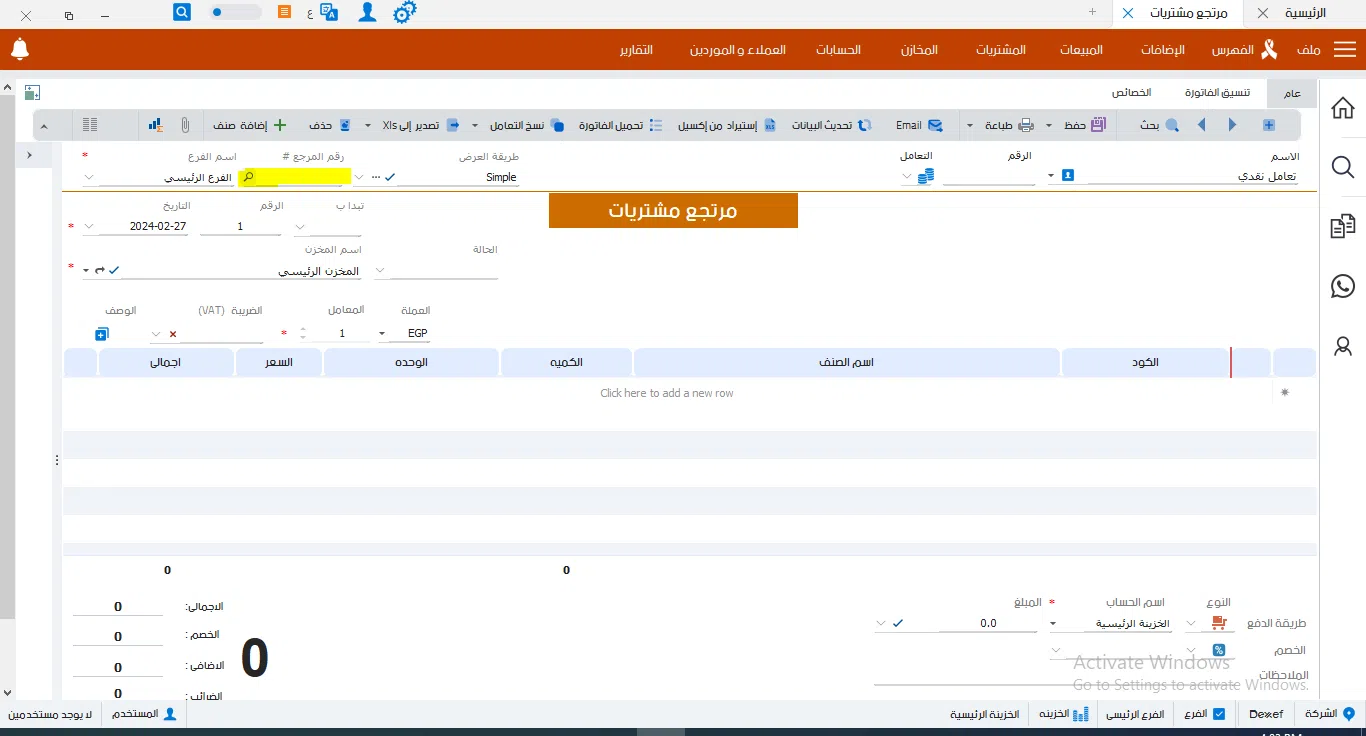1366x736 pixels.
Task: Go to the next record using right arrow
Action: [x=1232, y=125]
